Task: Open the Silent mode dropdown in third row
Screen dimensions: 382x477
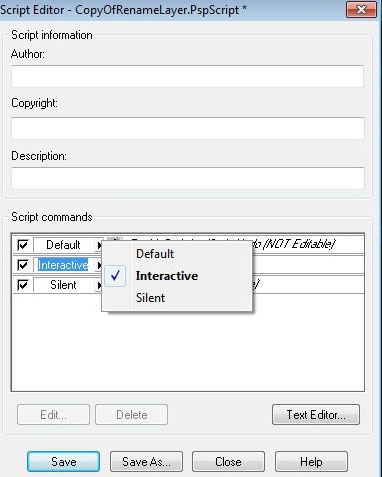Action: tap(68, 285)
